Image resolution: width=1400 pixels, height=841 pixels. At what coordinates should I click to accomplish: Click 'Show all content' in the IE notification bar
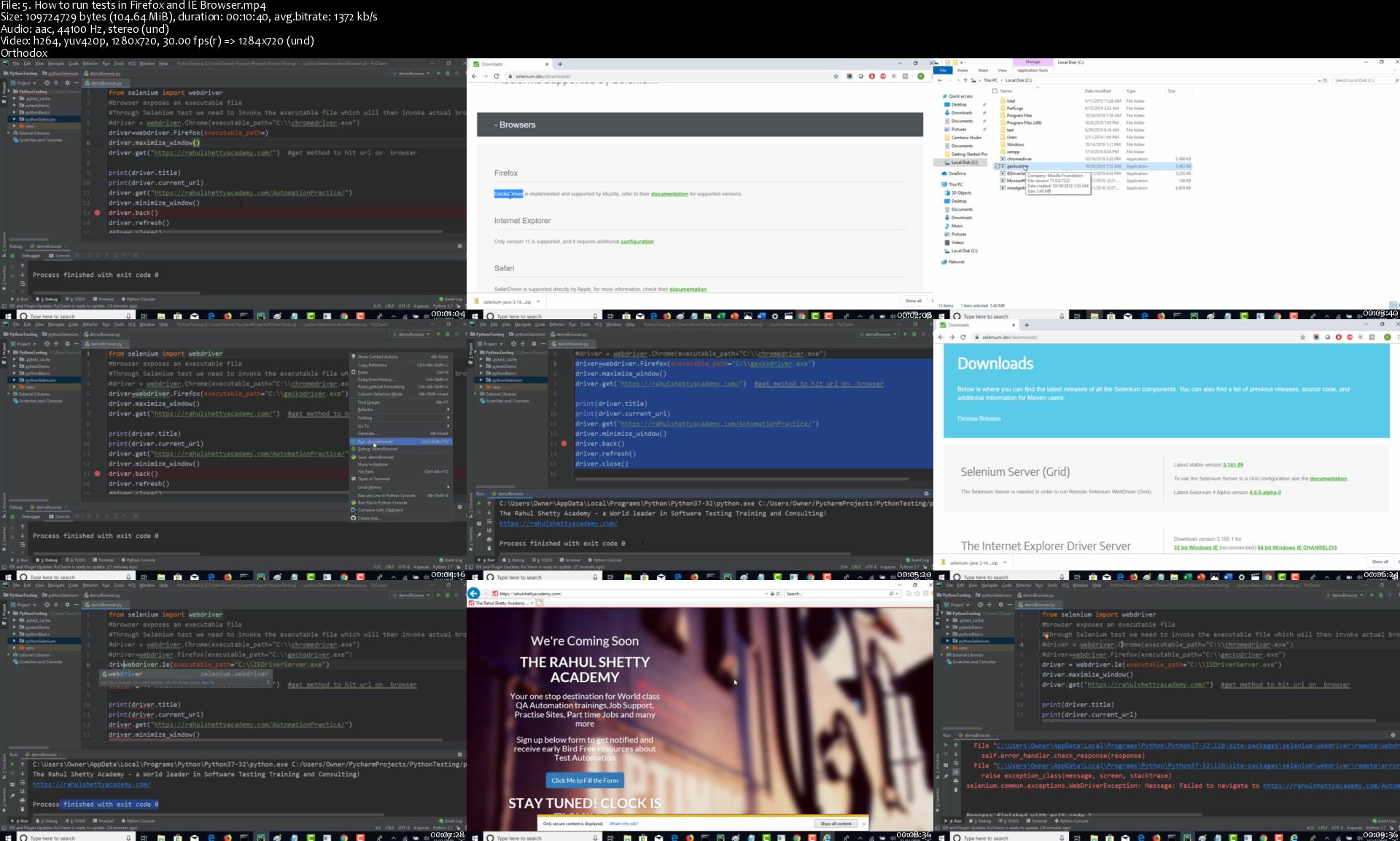[x=836, y=824]
